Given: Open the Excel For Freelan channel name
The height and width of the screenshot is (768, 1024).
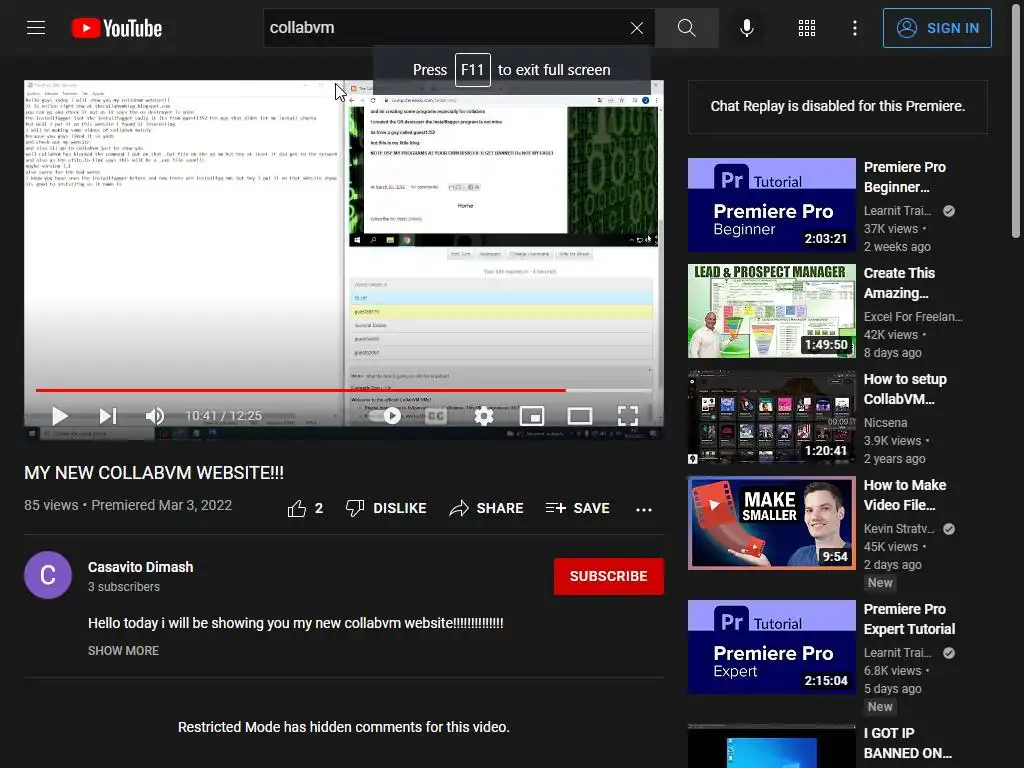Looking at the screenshot, I should tap(913, 317).
